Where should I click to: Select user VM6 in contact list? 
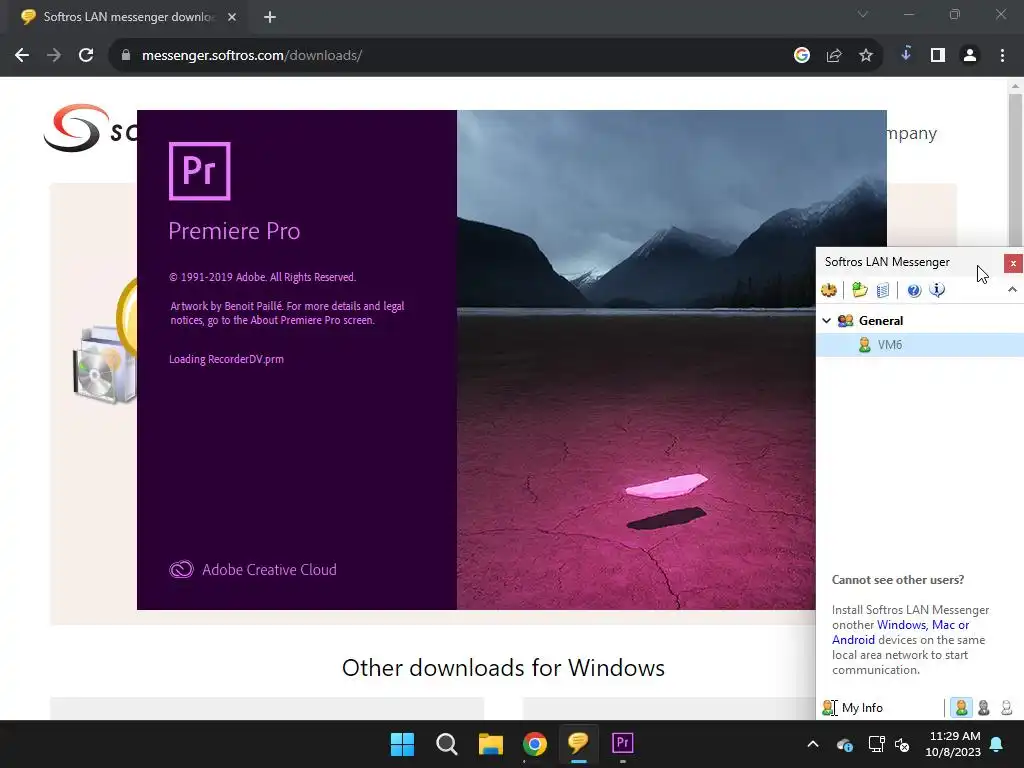click(x=920, y=345)
